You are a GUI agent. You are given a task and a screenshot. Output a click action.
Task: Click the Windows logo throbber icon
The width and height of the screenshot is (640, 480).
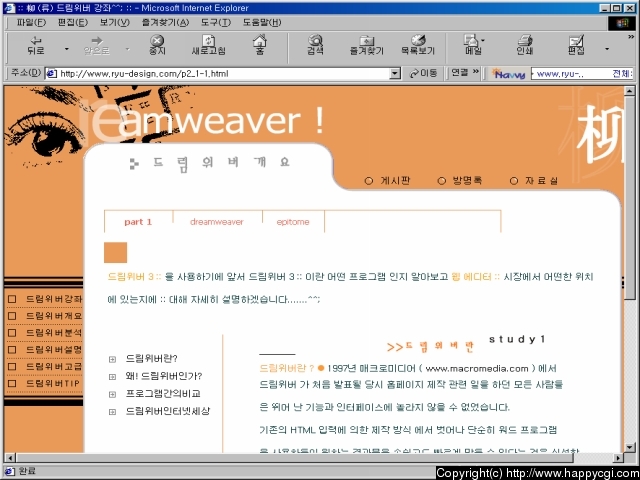click(x=623, y=23)
